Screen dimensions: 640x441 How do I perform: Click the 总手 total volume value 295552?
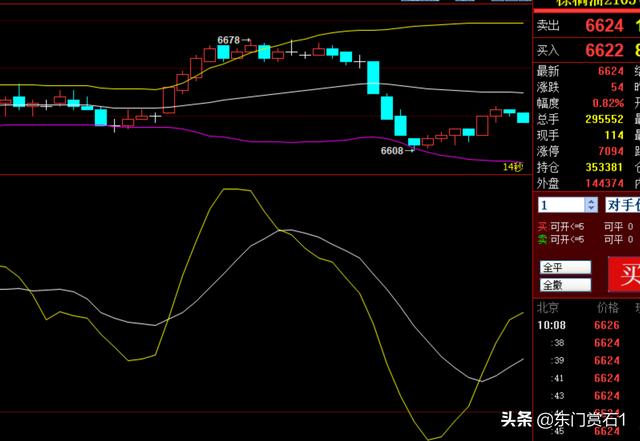coord(595,118)
